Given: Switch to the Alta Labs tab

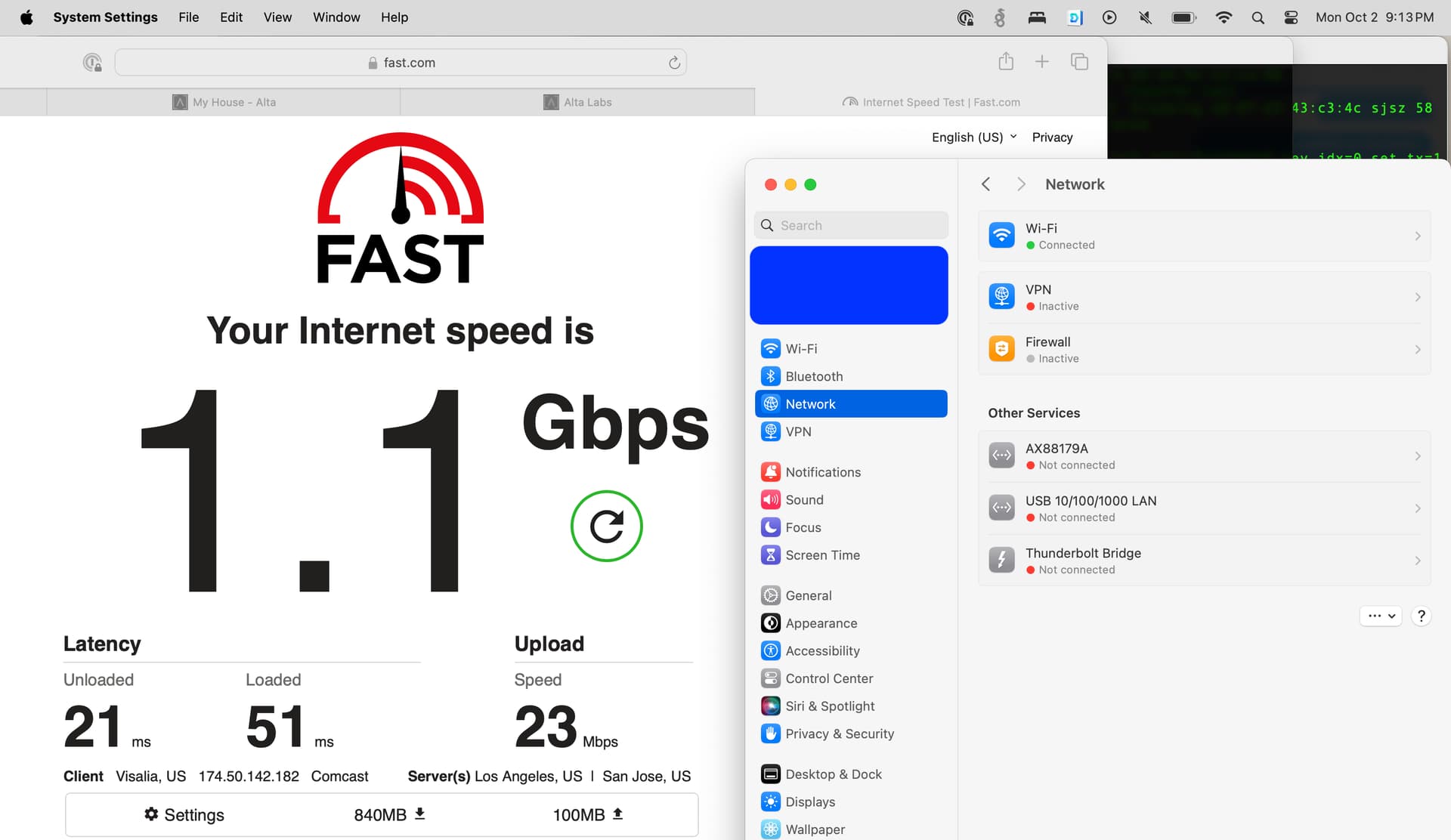Looking at the screenshot, I should tap(577, 102).
